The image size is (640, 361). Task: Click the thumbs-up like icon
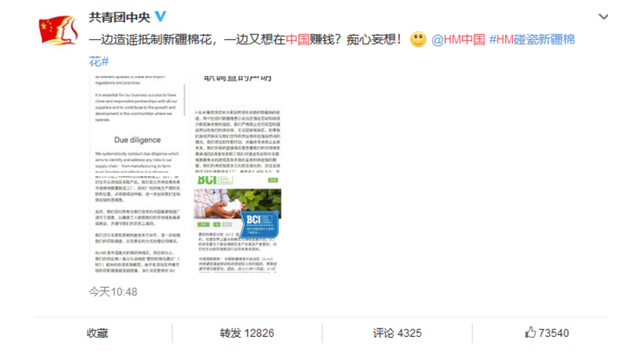tap(530, 332)
